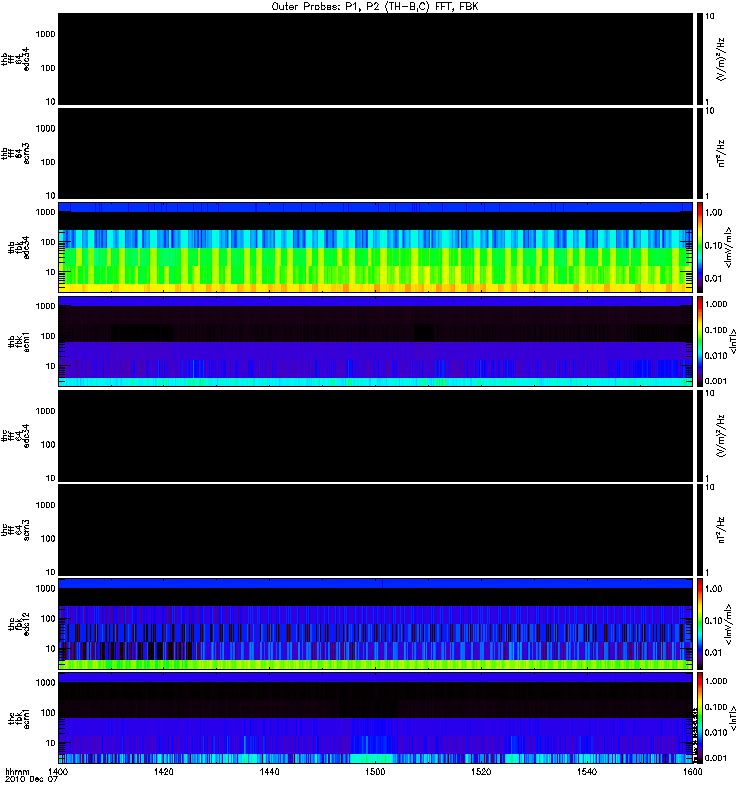This screenshot has width=750, height=800.
Task: Click the rainbow color bar beside thb fbk edc34
Action: (x=700, y=247)
